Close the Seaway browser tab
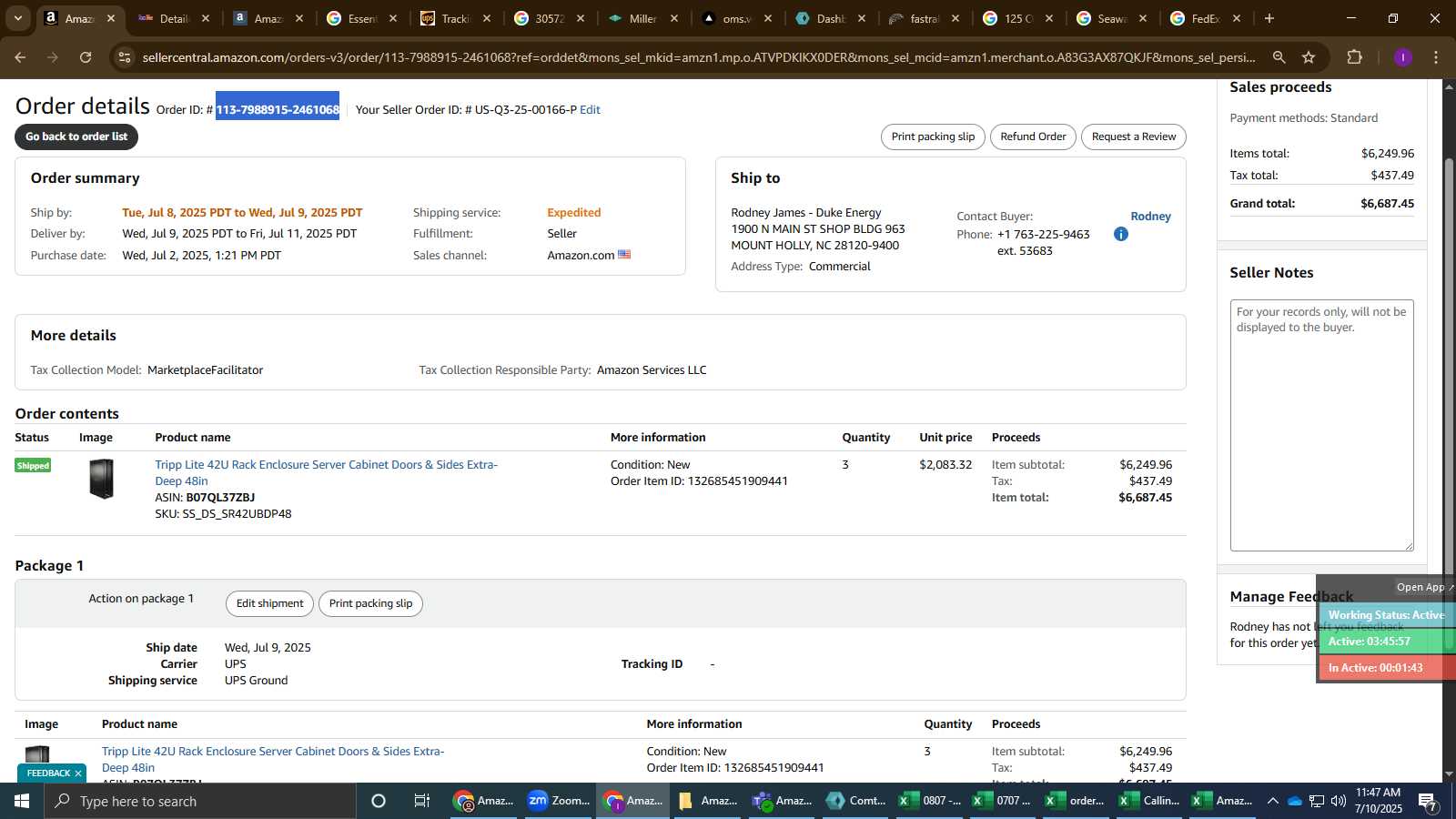1456x819 pixels. 1143,18
